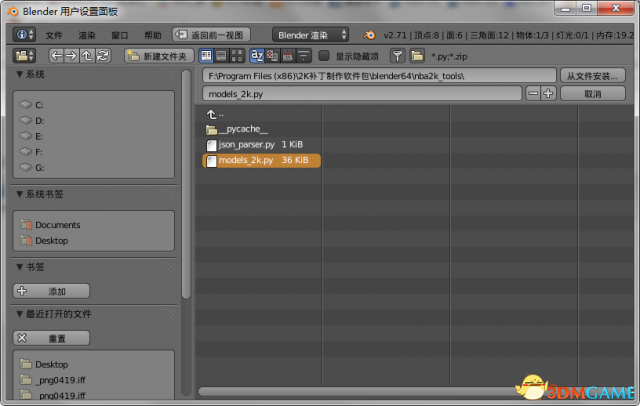Viewport: 640px width, 406px height.
Task: Select json_parser.py file
Action: pos(261,145)
